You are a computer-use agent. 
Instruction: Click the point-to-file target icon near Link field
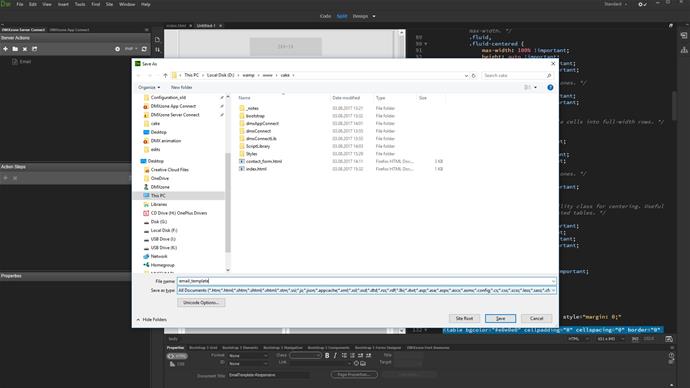click(x=356, y=364)
